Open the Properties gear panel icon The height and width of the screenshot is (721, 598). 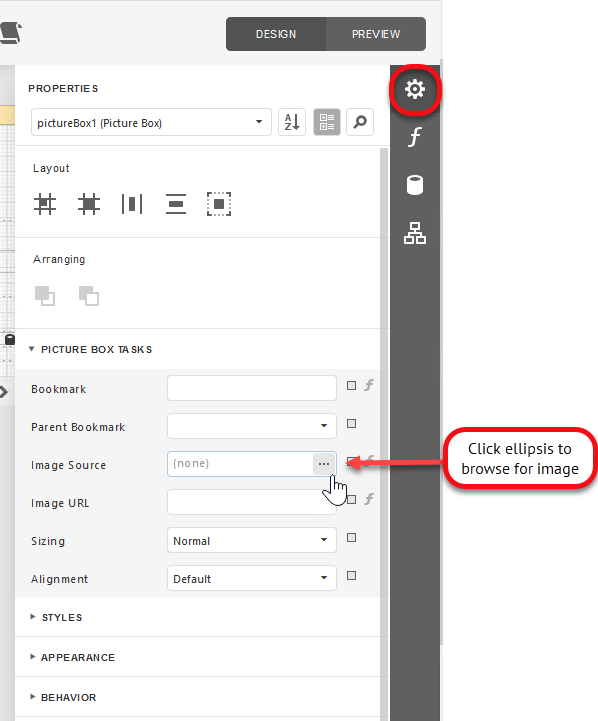(415, 89)
